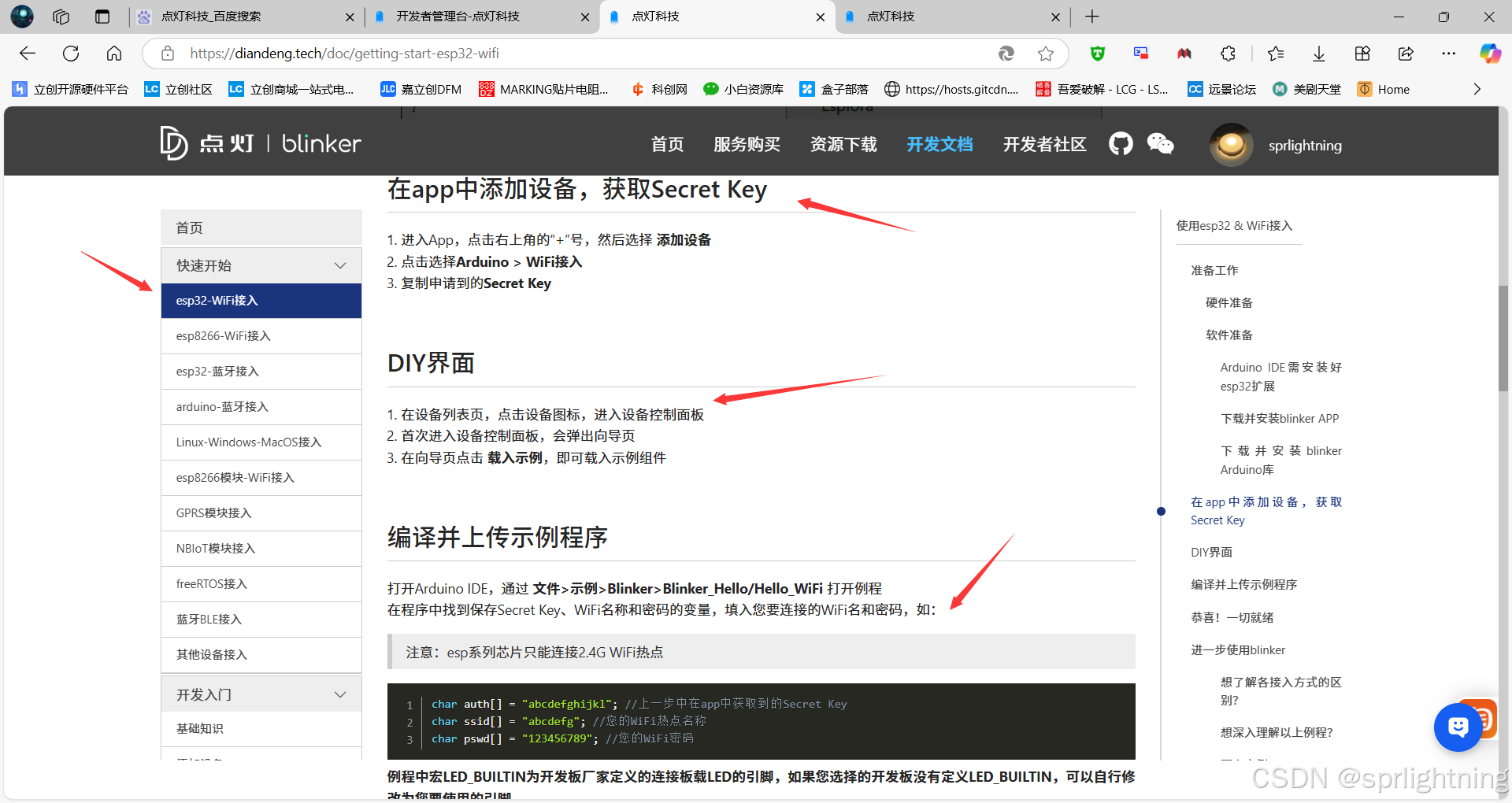Open the workspaces icon in title bar
Screen dimensions: 1512x803
(61, 17)
